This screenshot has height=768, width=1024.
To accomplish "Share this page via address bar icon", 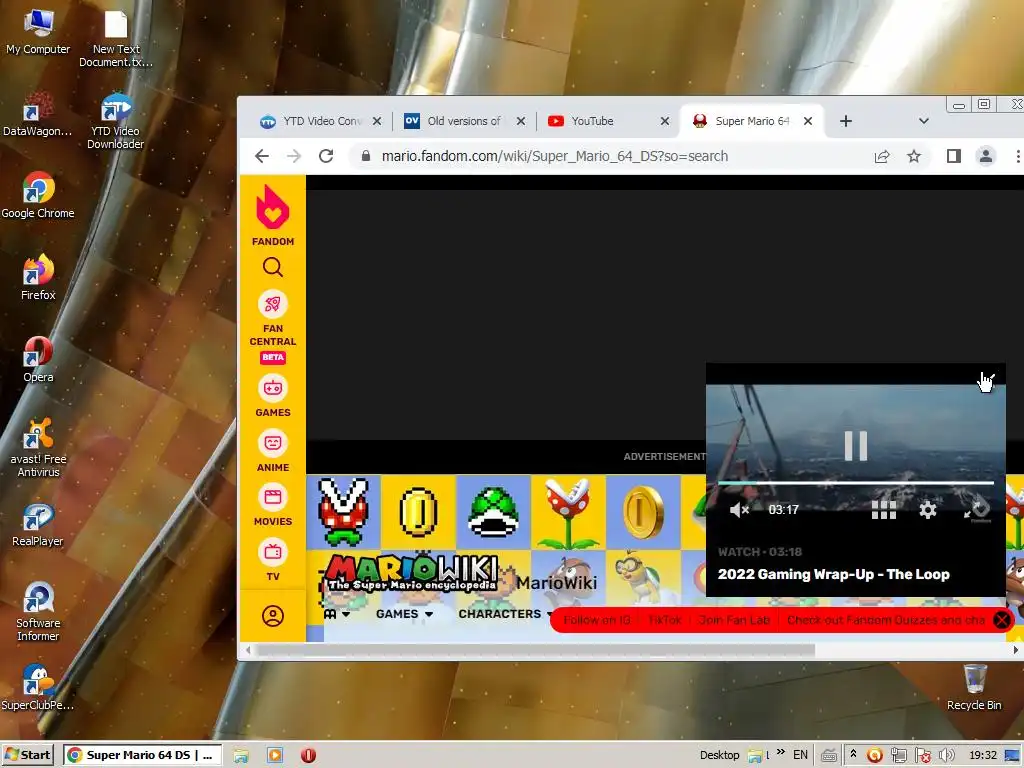I will 882,156.
